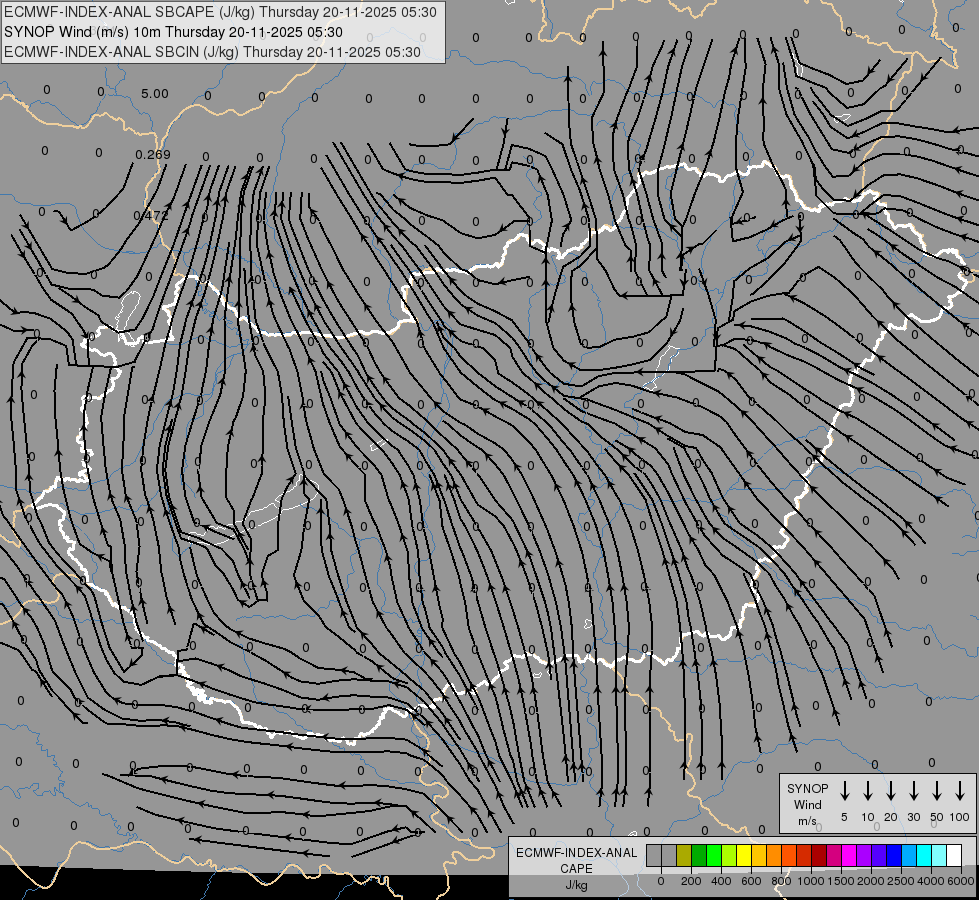The image size is (979, 900).
Task: Choose the magenta CAPE swatch
Action: click(849, 855)
